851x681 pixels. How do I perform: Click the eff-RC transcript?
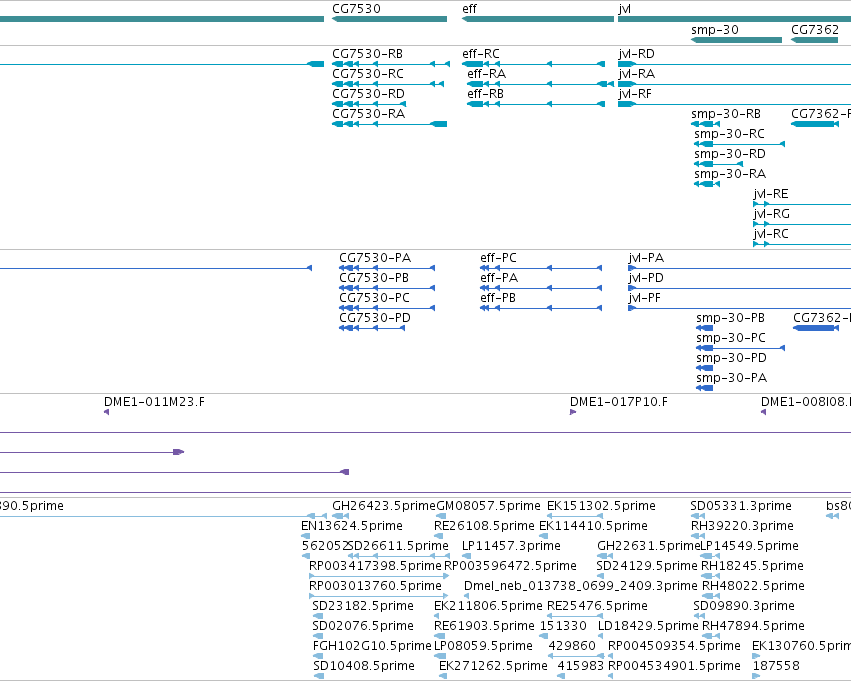[x=533, y=64]
